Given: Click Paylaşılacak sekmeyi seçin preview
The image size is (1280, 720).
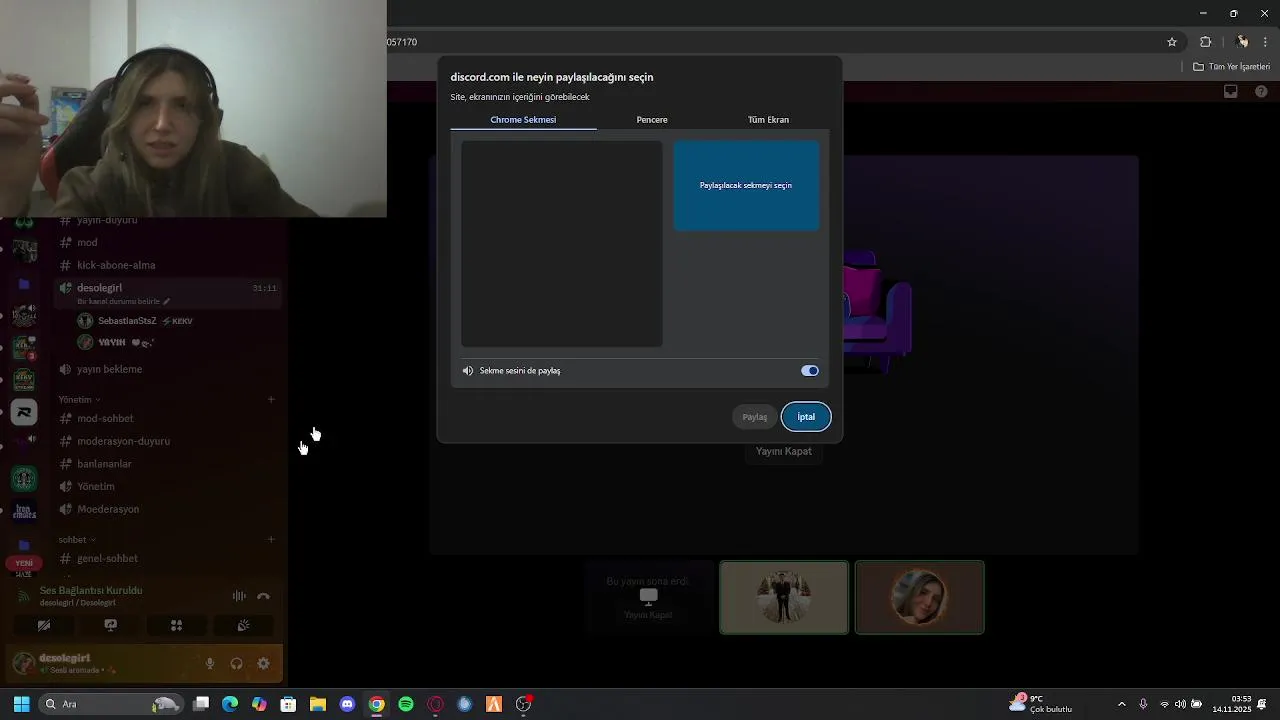Looking at the screenshot, I should tap(746, 185).
